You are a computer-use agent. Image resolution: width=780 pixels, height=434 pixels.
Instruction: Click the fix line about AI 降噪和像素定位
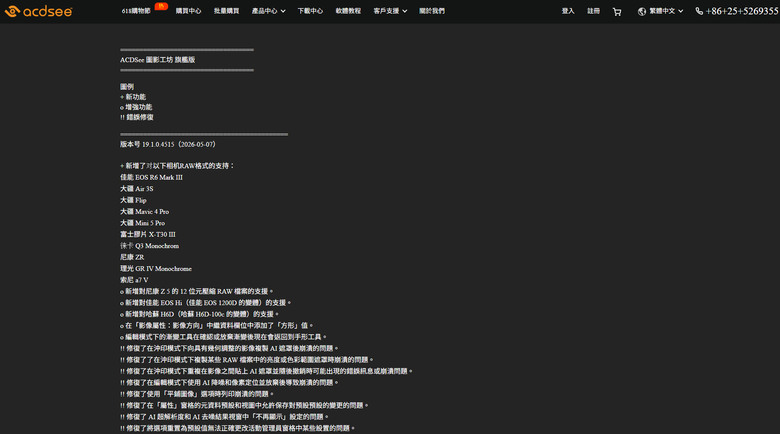click(229, 383)
